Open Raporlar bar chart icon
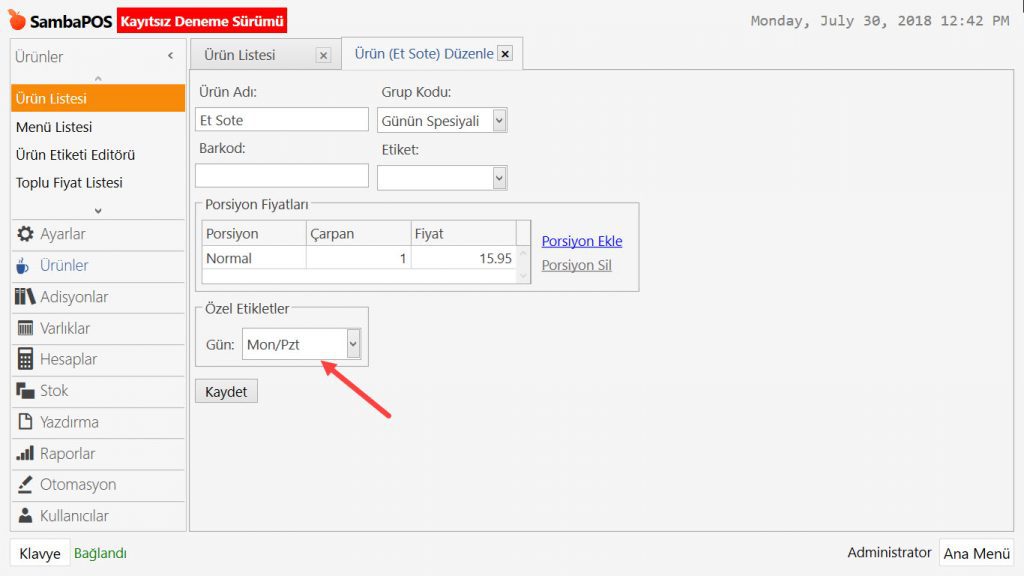1024x576 pixels. coord(26,454)
